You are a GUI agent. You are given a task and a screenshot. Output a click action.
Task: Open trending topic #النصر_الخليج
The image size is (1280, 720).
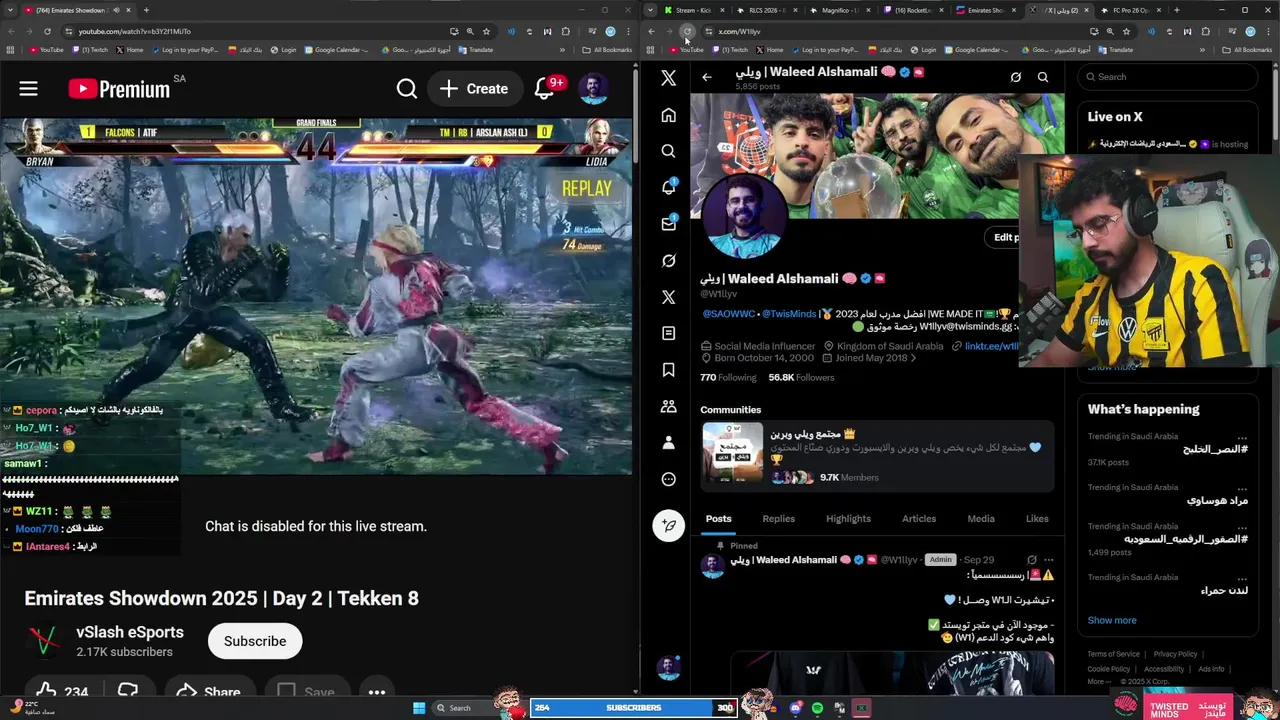[x=1215, y=450]
